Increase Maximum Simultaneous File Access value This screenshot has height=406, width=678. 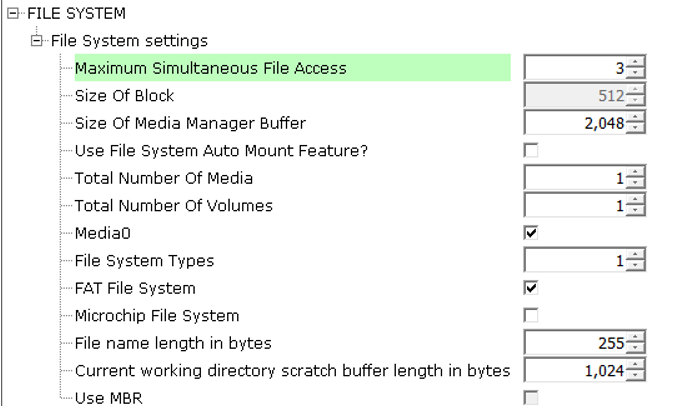pyautogui.click(x=635, y=63)
